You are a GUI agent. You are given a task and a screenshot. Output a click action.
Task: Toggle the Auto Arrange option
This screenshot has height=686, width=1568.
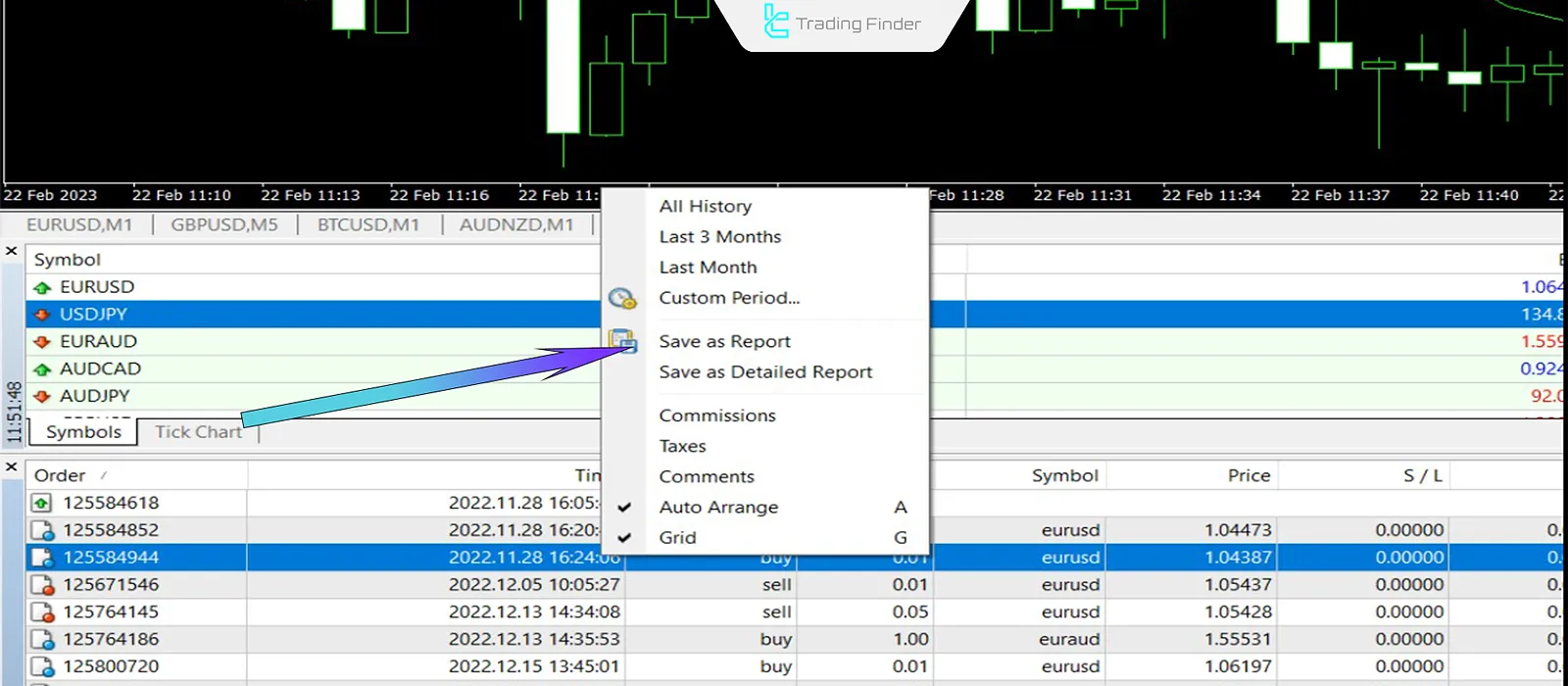tap(718, 508)
